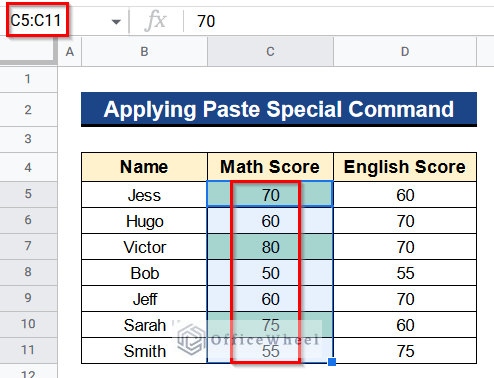494x378 pixels.
Task: Click the 'Name' header cell
Action: coord(144,167)
